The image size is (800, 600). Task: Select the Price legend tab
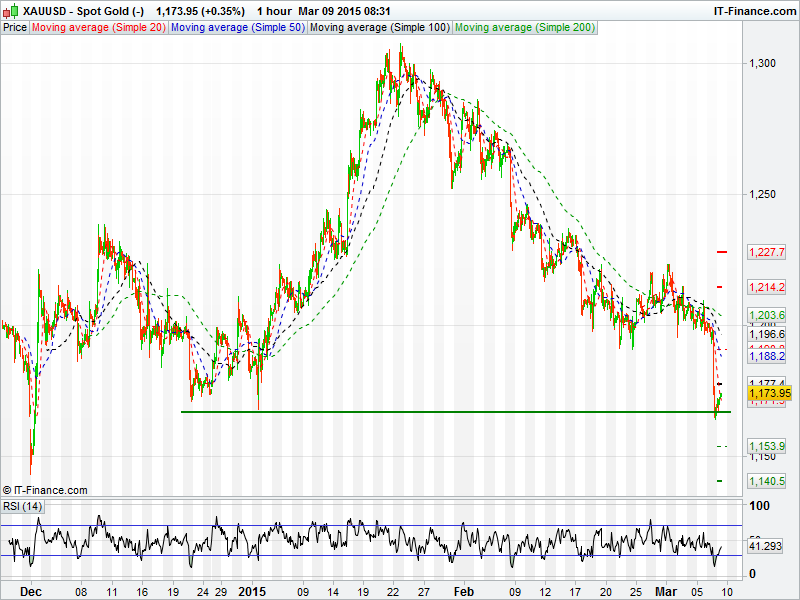15,27
